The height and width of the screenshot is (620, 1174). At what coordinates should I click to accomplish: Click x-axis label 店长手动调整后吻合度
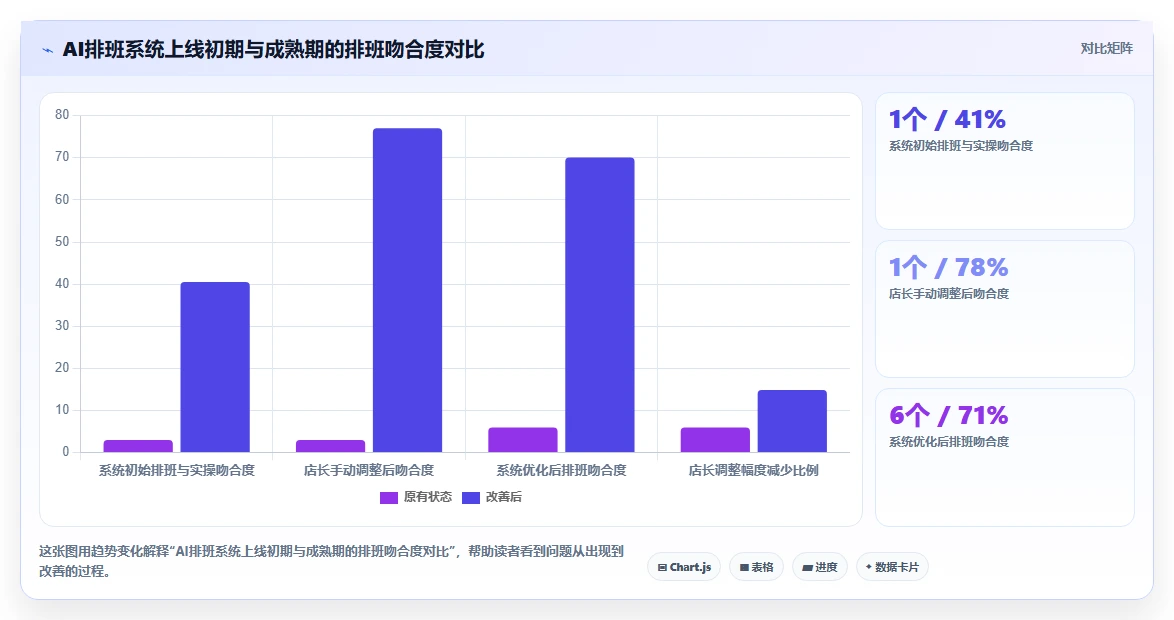pos(369,470)
